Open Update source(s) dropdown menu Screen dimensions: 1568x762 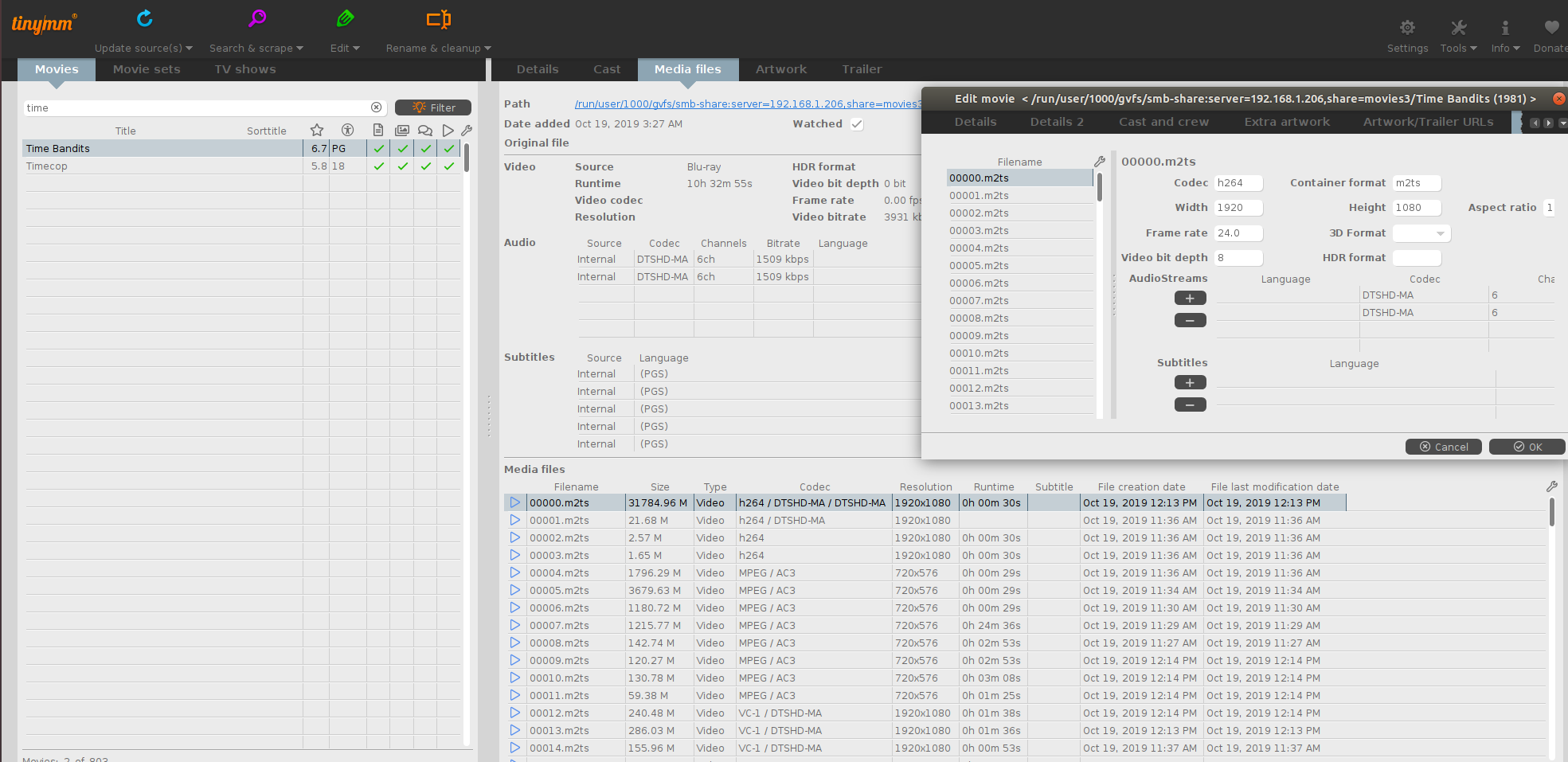[x=189, y=49]
